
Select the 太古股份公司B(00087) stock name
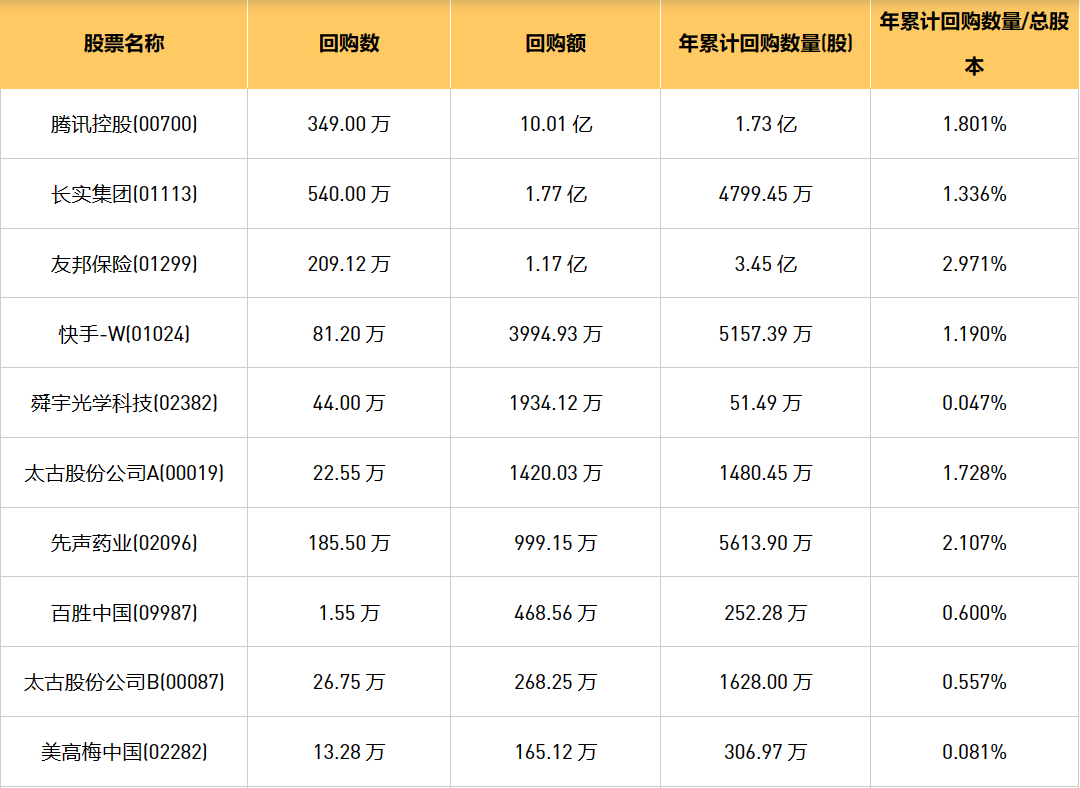[x=124, y=682]
